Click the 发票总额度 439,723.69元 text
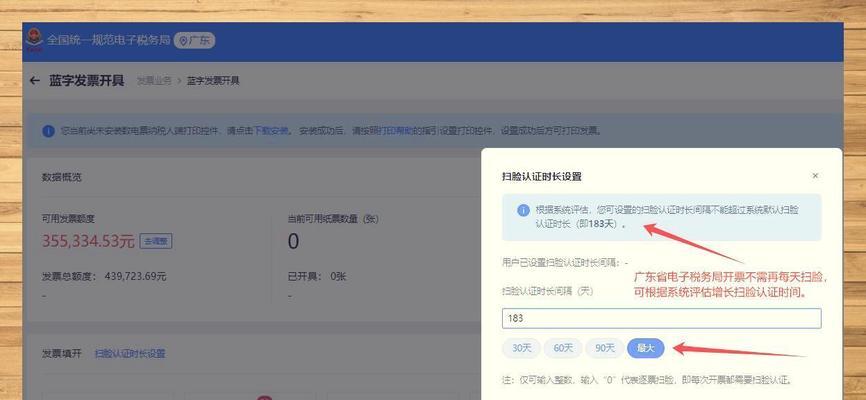Viewport: 866px width, 400px height. point(104,276)
